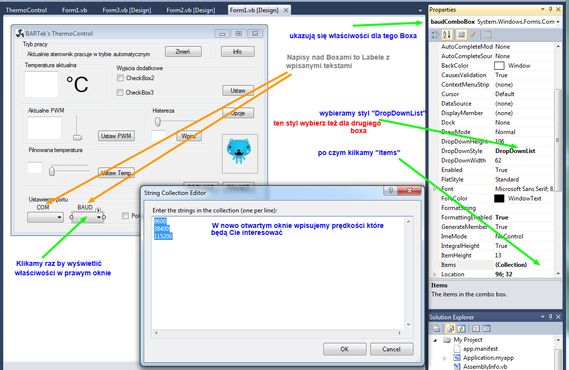This screenshot has width=569, height=370.
Task: Pin the Solution Explorer panel
Action: (x=551, y=317)
